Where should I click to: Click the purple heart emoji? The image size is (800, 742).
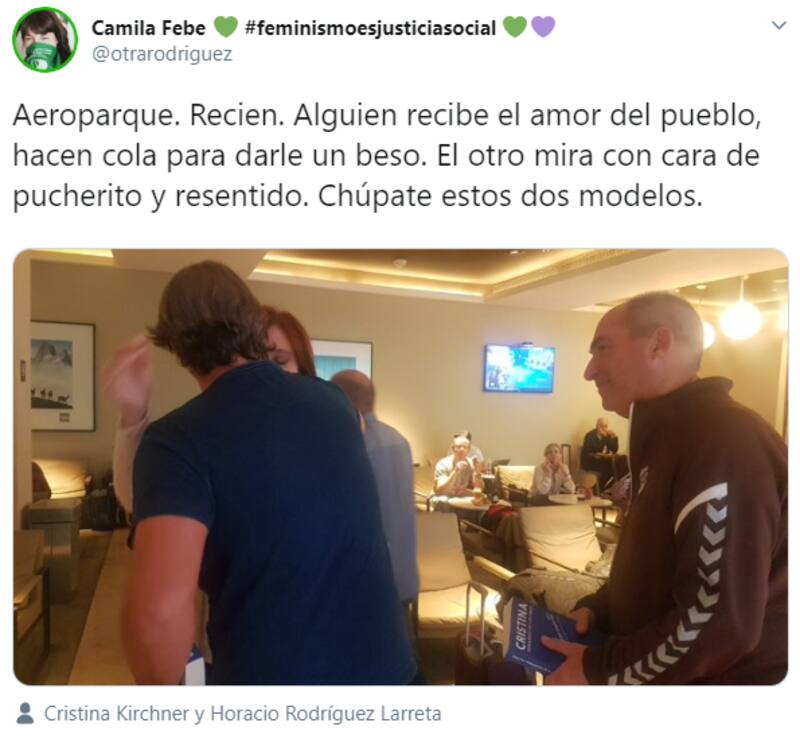click(542, 27)
